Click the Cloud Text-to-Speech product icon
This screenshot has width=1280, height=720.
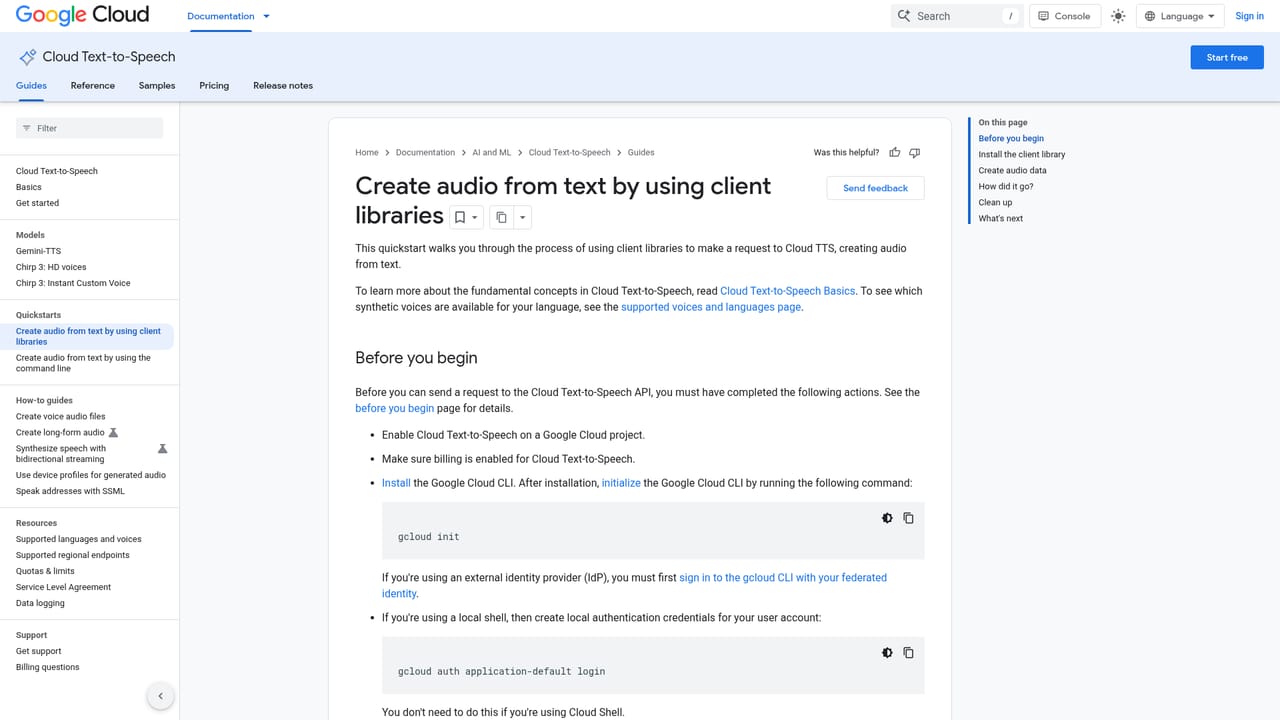tap(28, 57)
